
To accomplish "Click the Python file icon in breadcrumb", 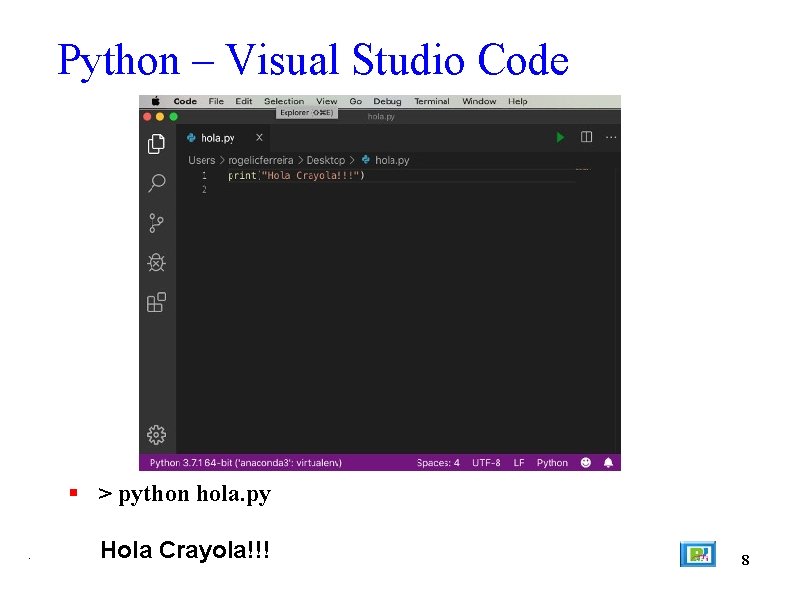I will point(366,160).
